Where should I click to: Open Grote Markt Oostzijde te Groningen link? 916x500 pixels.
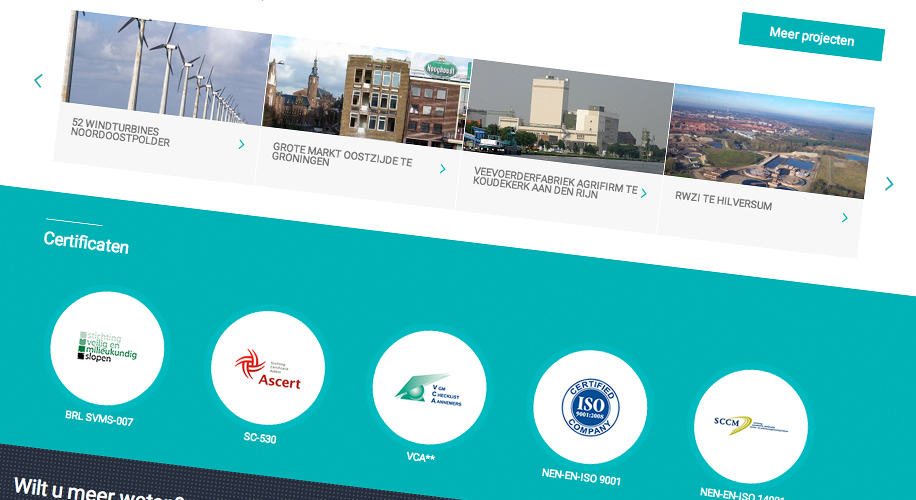[342, 155]
